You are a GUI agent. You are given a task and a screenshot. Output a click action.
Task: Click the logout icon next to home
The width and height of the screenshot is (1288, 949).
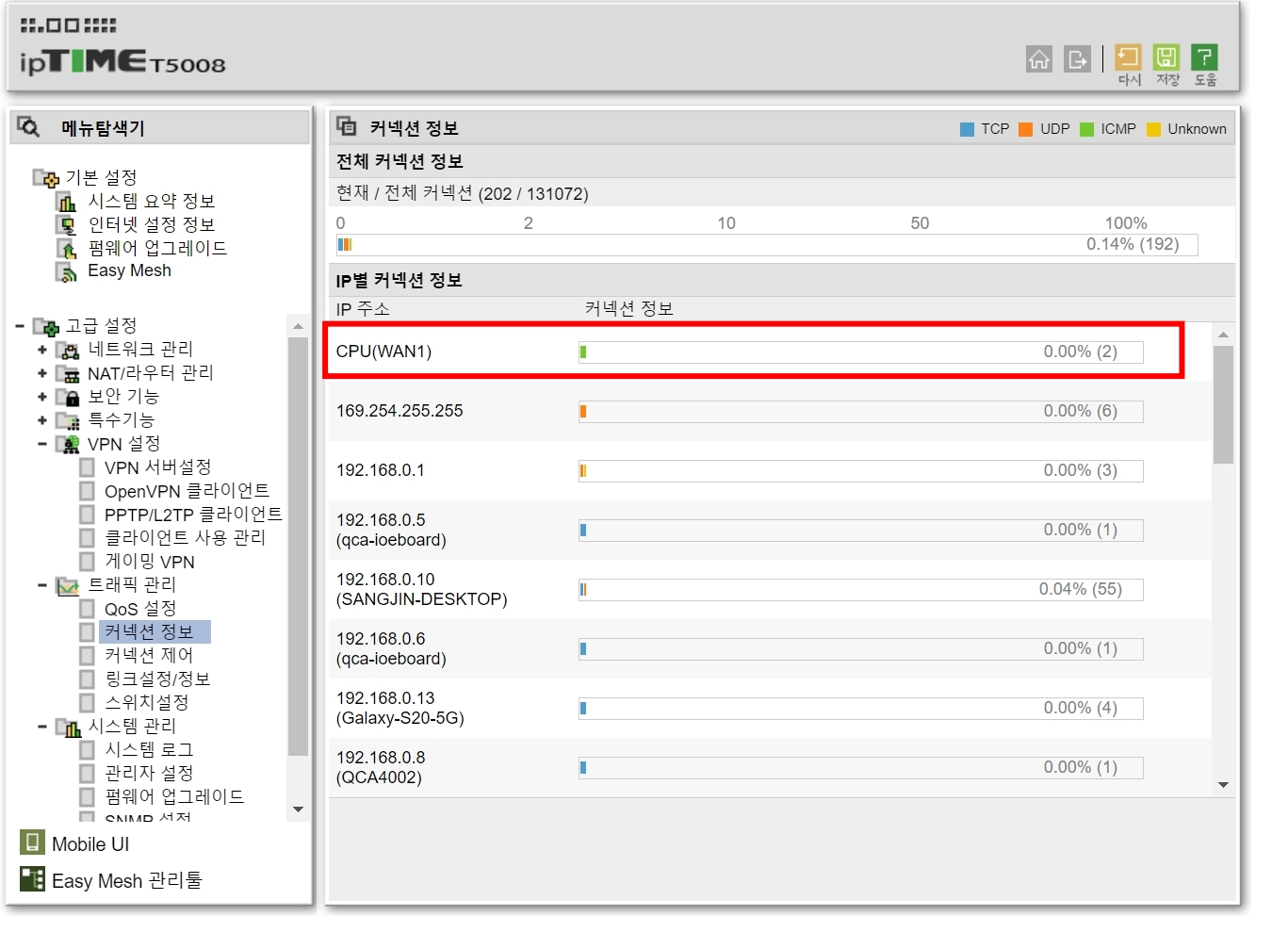[x=1077, y=59]
